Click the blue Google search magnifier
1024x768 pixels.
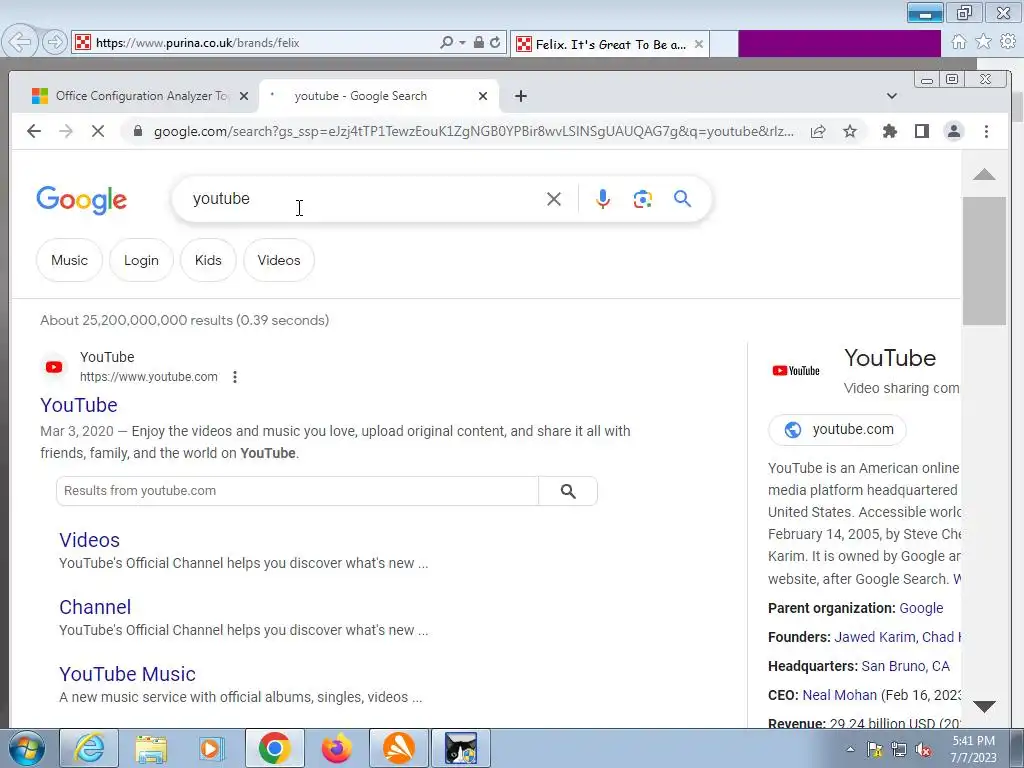[x=682, y=199]
